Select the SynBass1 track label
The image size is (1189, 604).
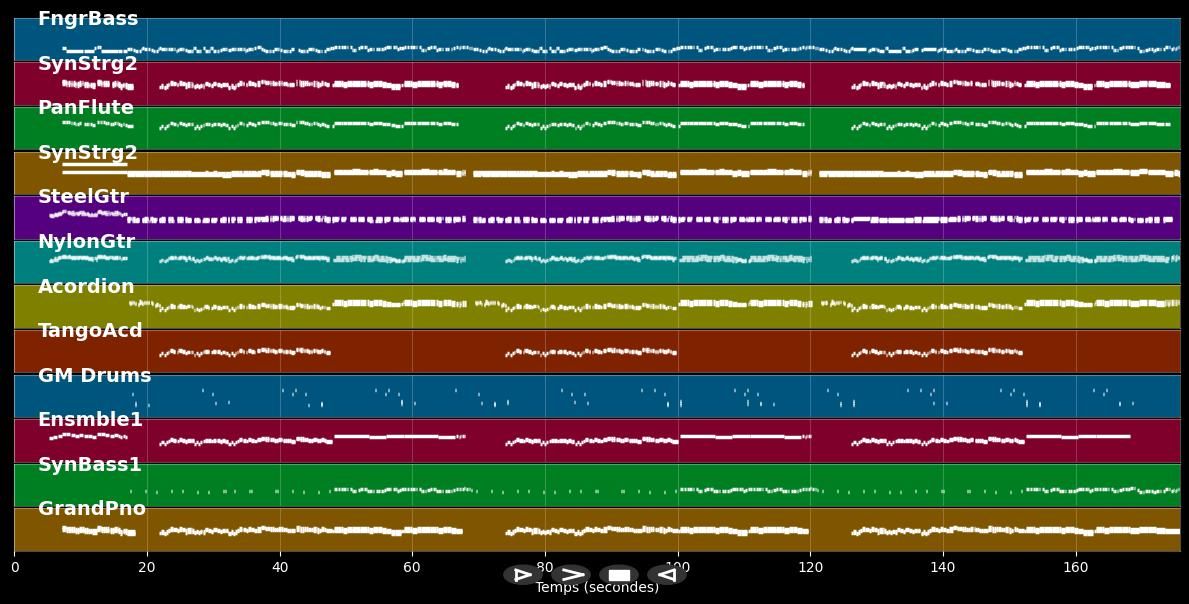(x=90, y=465)
